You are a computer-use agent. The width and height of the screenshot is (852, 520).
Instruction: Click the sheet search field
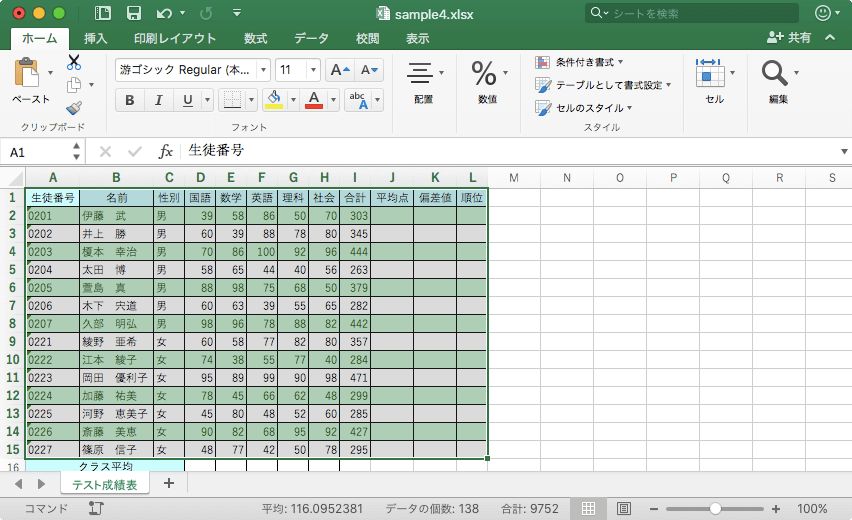pos(692,13)
